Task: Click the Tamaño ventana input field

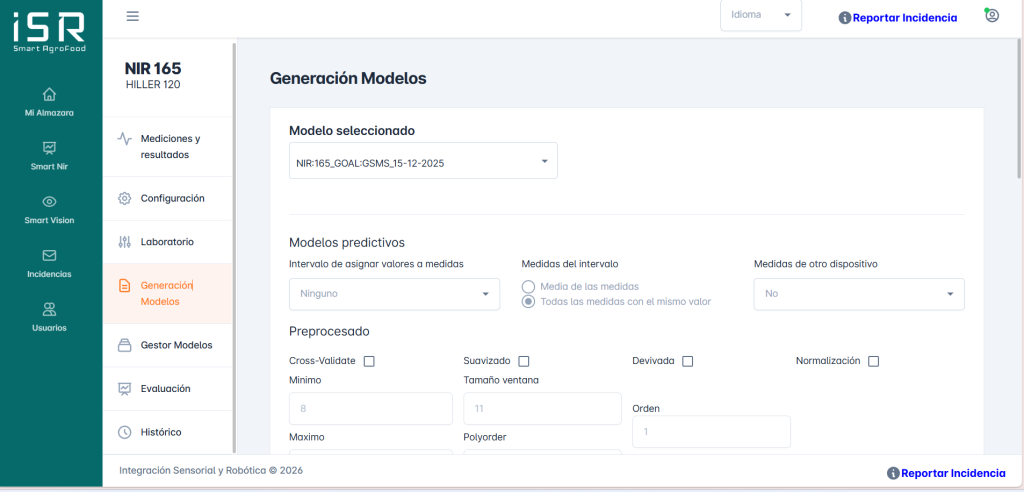Action: pyautogui.click(x=542, y=409)
